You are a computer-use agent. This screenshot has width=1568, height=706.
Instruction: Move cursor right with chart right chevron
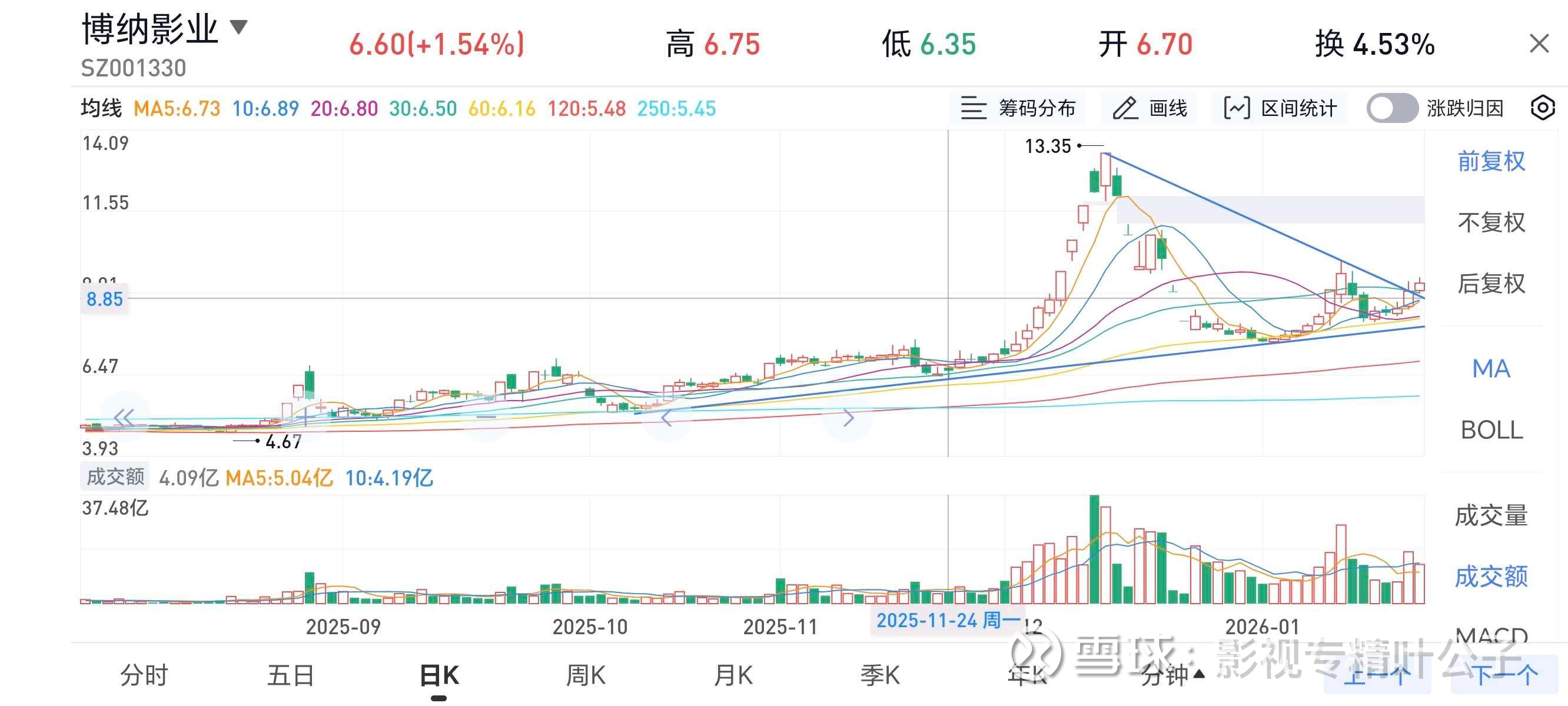point(848,418)
